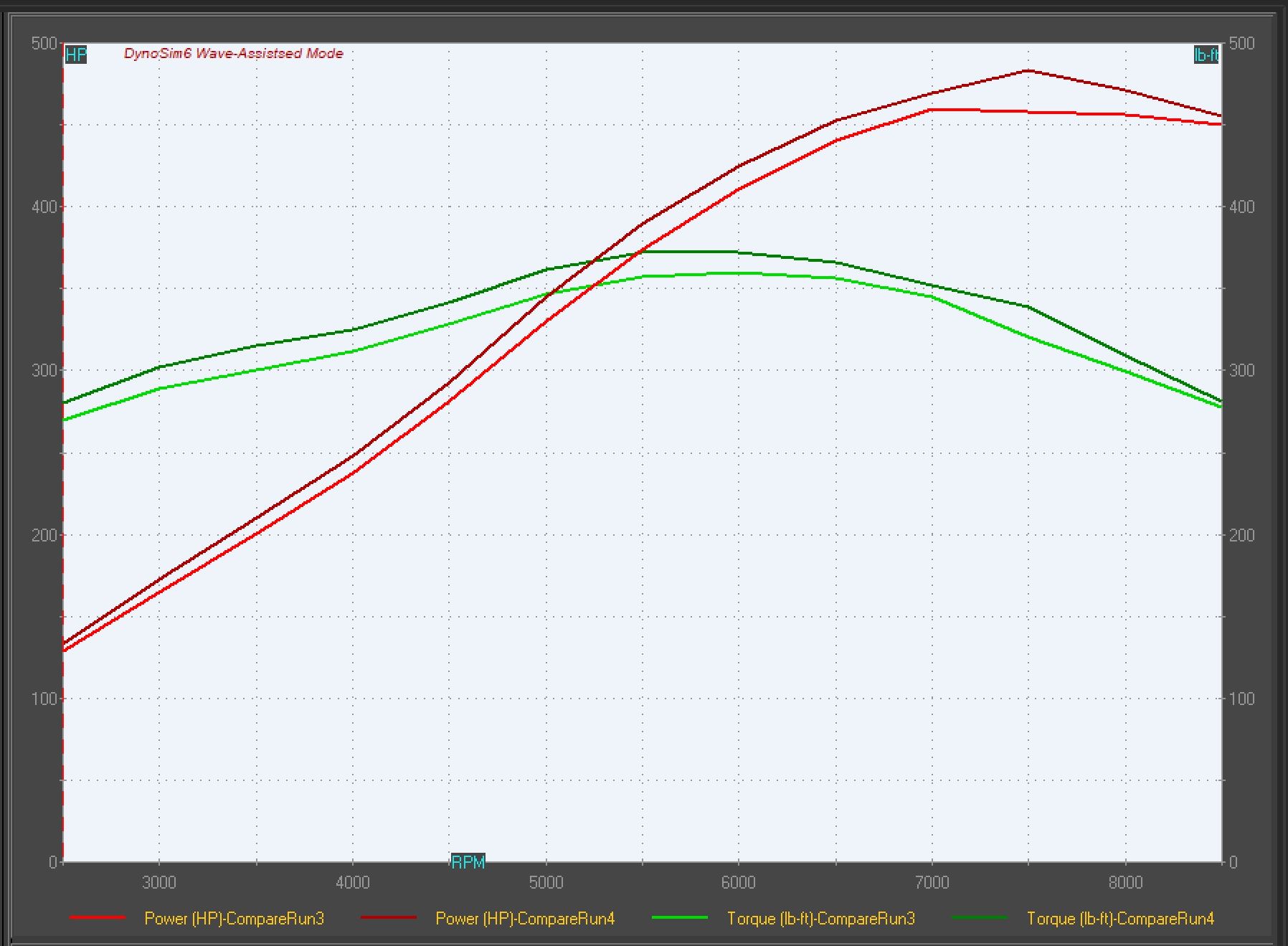The height and width of the screenshot is (946, 1288).
Task: Click the 7000 RPM tick label
Action: pos(932,883)
